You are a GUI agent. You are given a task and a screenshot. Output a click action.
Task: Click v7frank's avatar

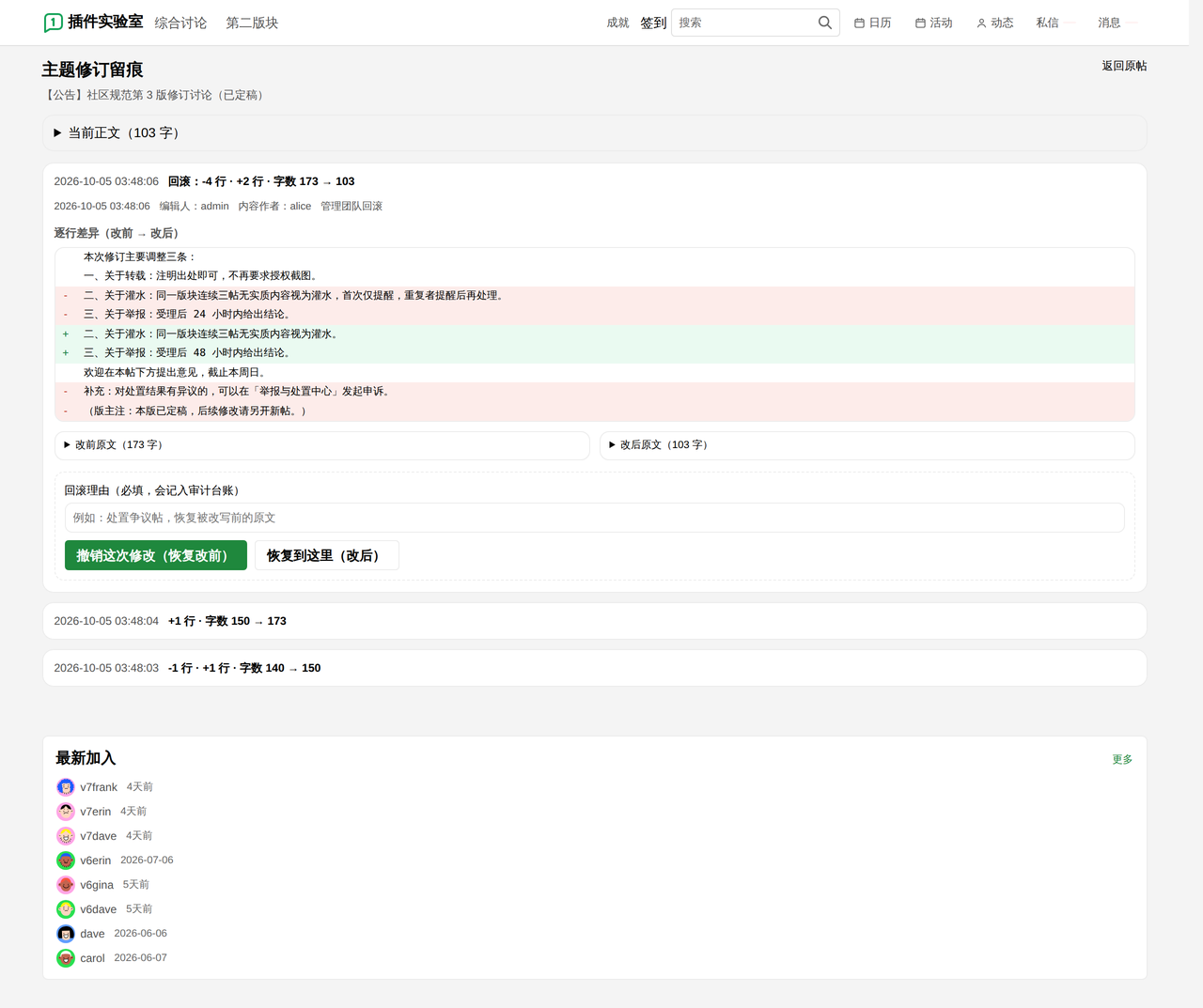66,787
